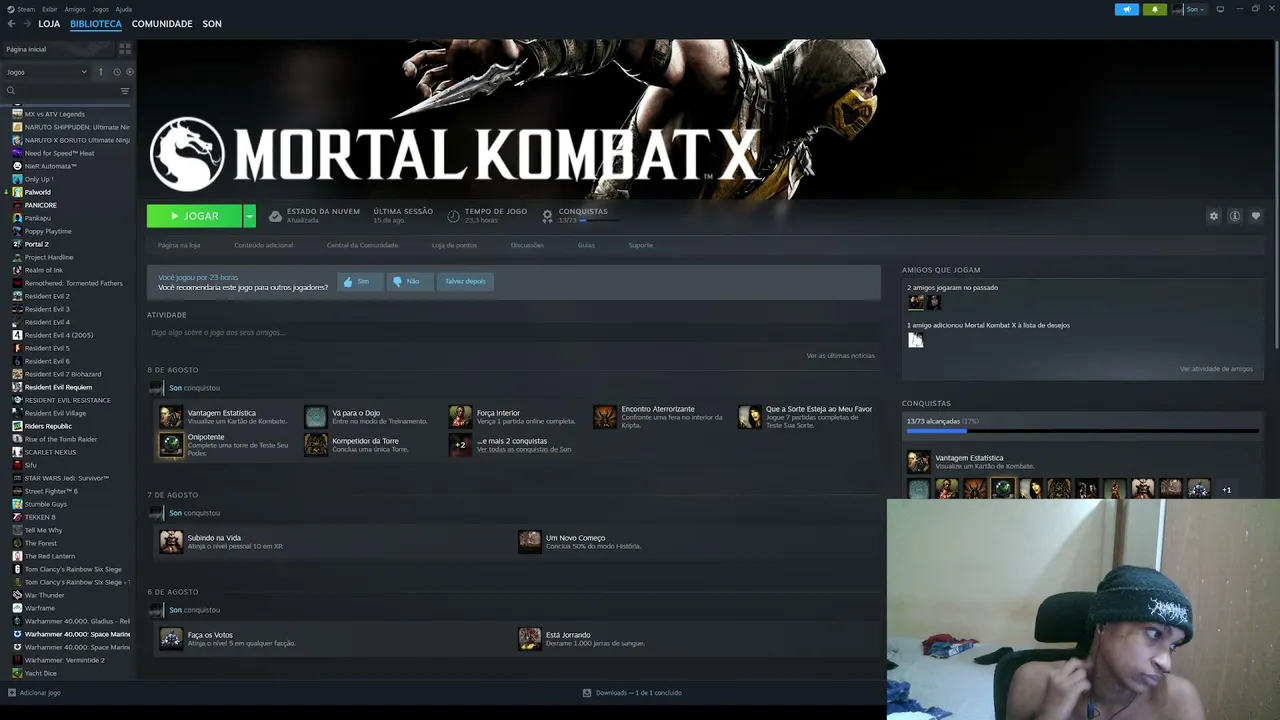Click the activity comment input field

[513, 333]
